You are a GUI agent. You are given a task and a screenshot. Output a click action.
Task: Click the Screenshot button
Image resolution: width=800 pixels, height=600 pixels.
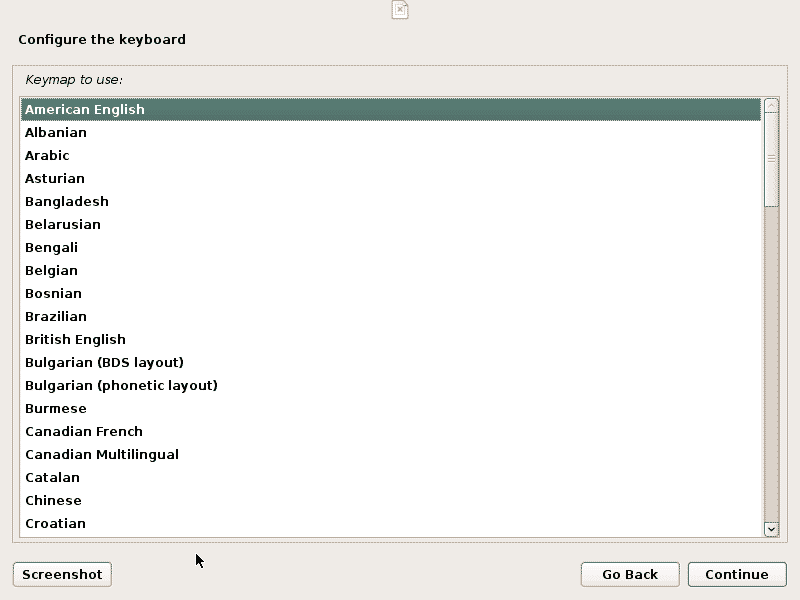(x=62, y=574)
